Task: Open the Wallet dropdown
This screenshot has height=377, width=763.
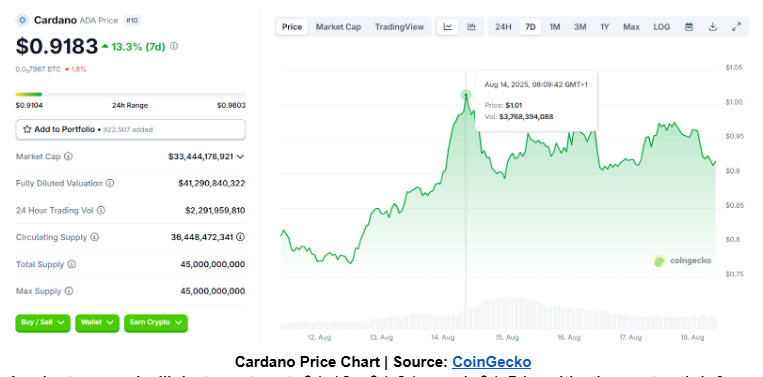Action: 97,323
